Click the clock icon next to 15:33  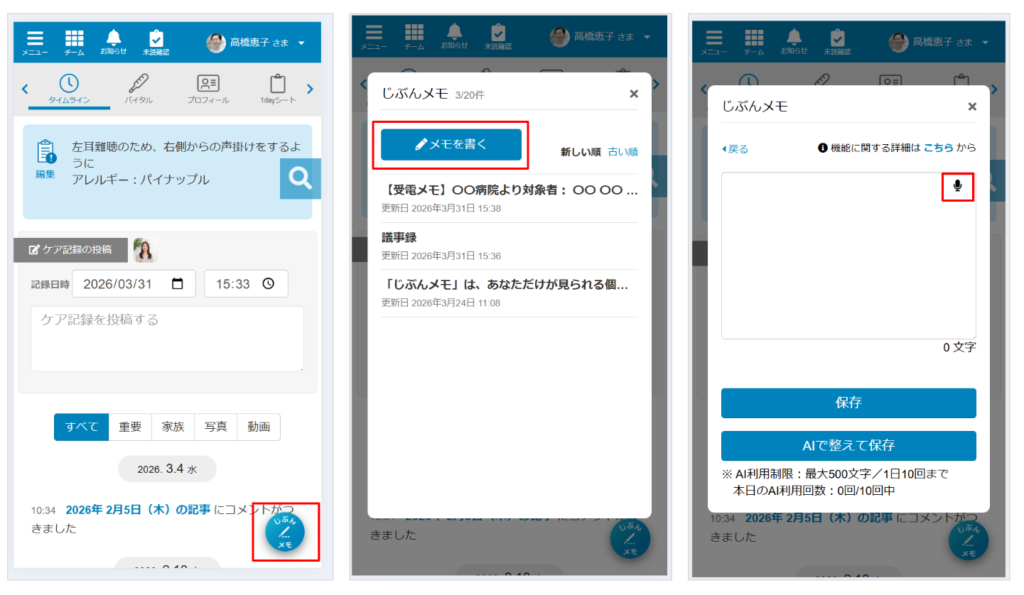coord(266,283)
